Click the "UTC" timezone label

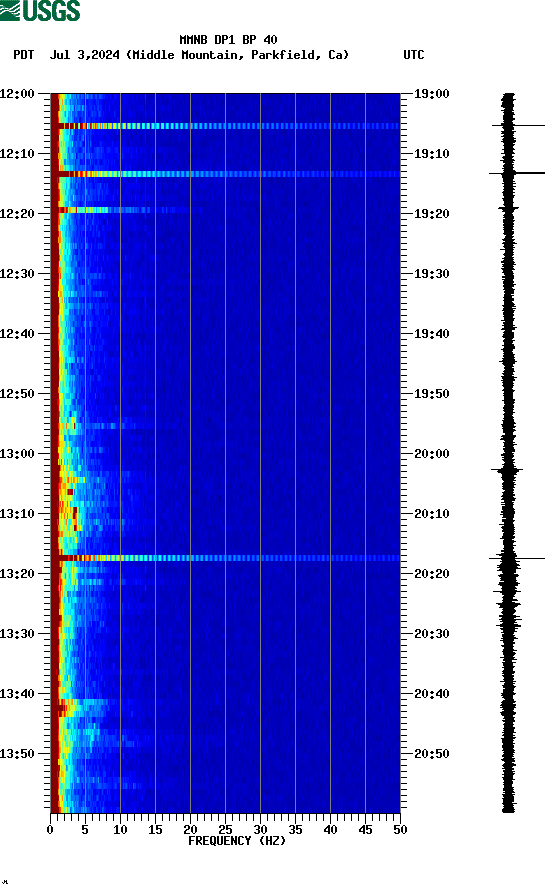[414, 55]
